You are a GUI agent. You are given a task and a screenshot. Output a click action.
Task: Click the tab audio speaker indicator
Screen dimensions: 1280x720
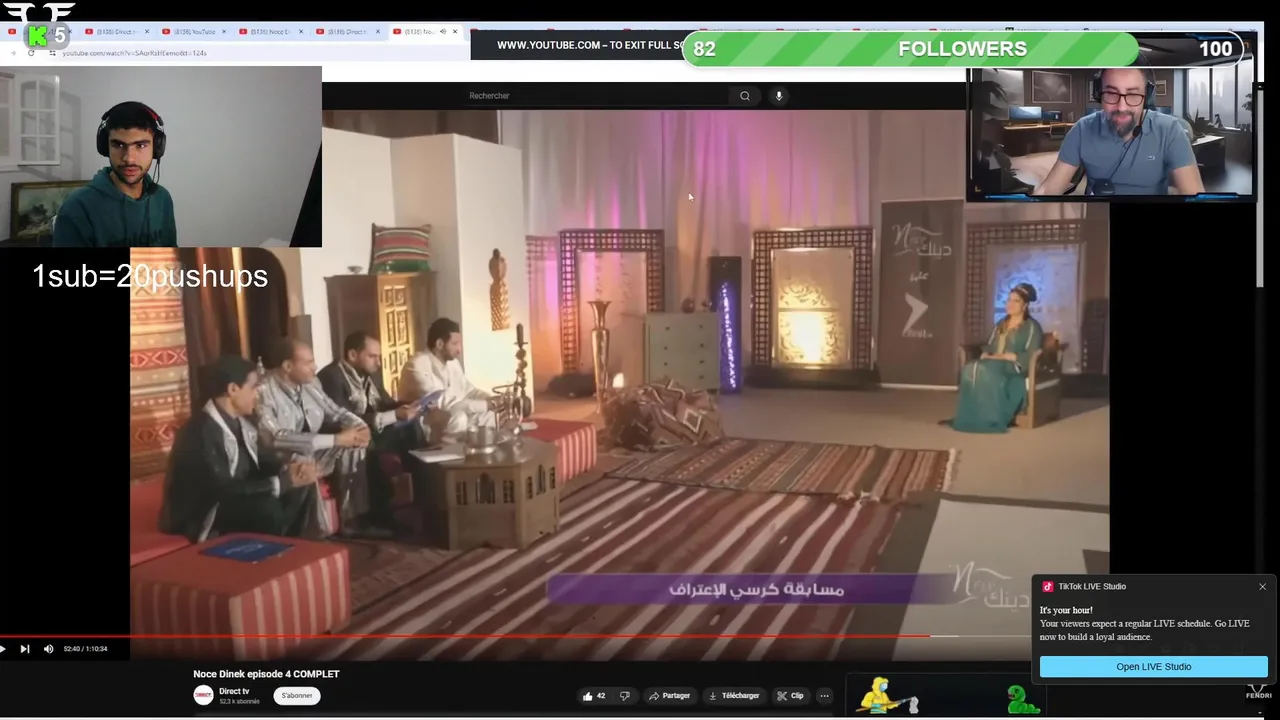click(443, 32)
